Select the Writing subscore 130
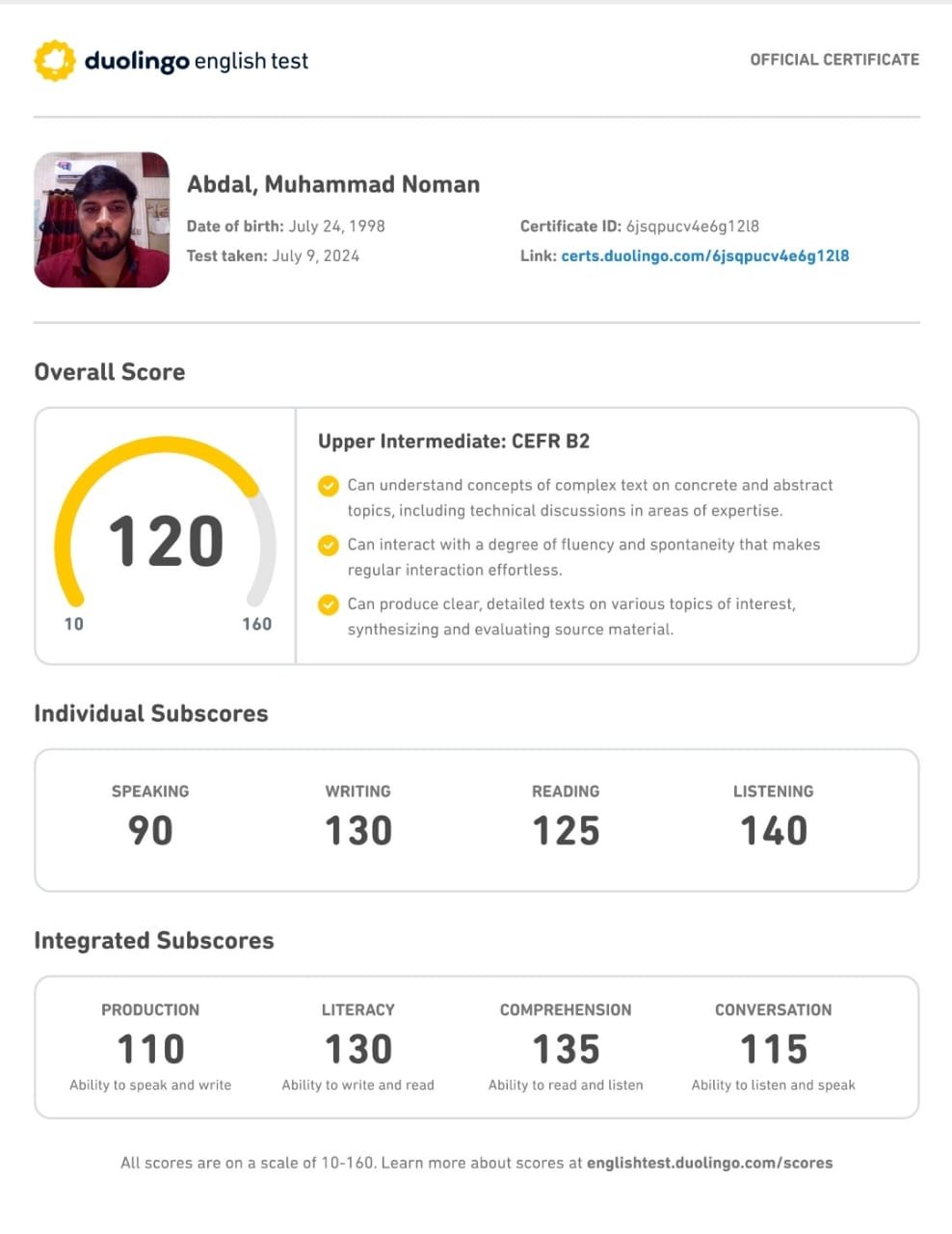The width and height of the screenshot is (952, 1234). pos(358,831)
